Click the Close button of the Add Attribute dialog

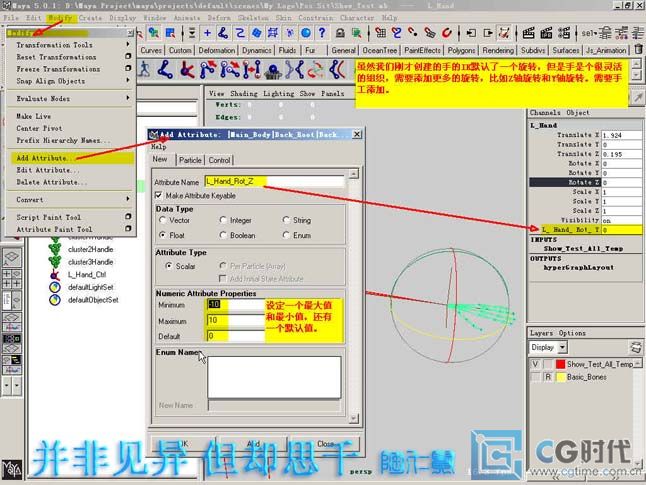click(325, 444)
